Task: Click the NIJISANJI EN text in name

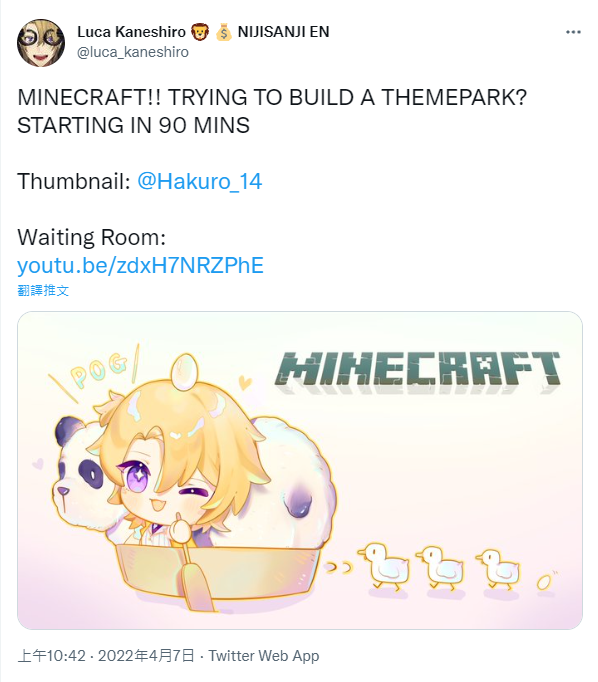Action: pos(284,32)
